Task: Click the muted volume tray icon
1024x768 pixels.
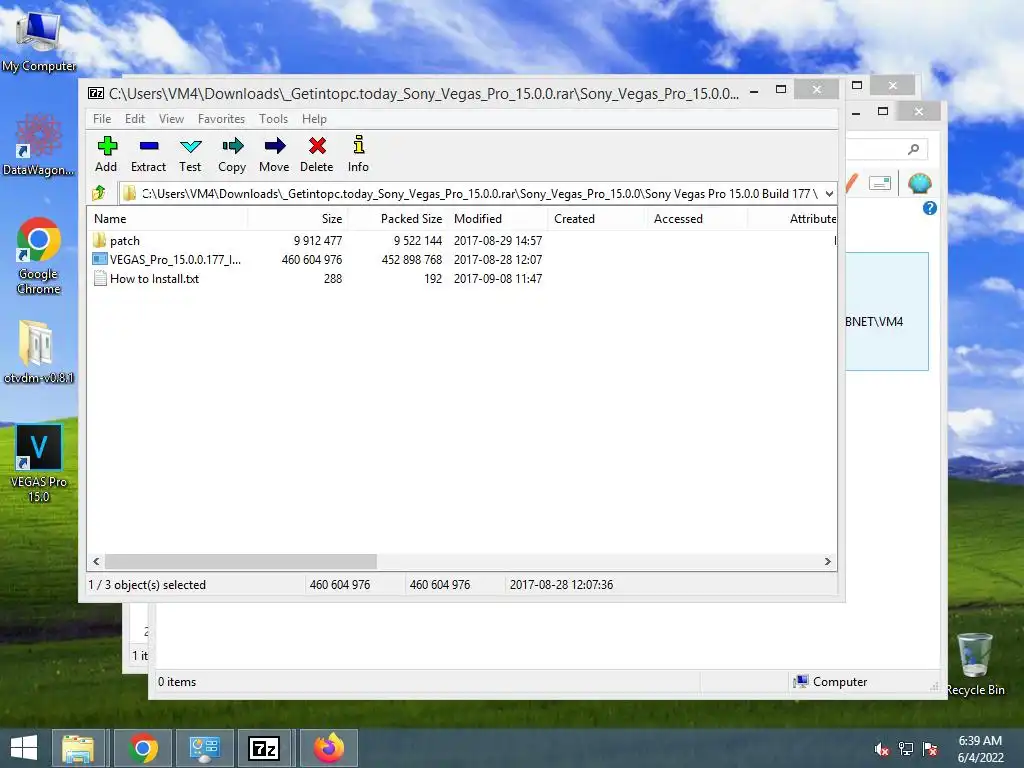Action: pyautogui.click(x=882, y=749)
